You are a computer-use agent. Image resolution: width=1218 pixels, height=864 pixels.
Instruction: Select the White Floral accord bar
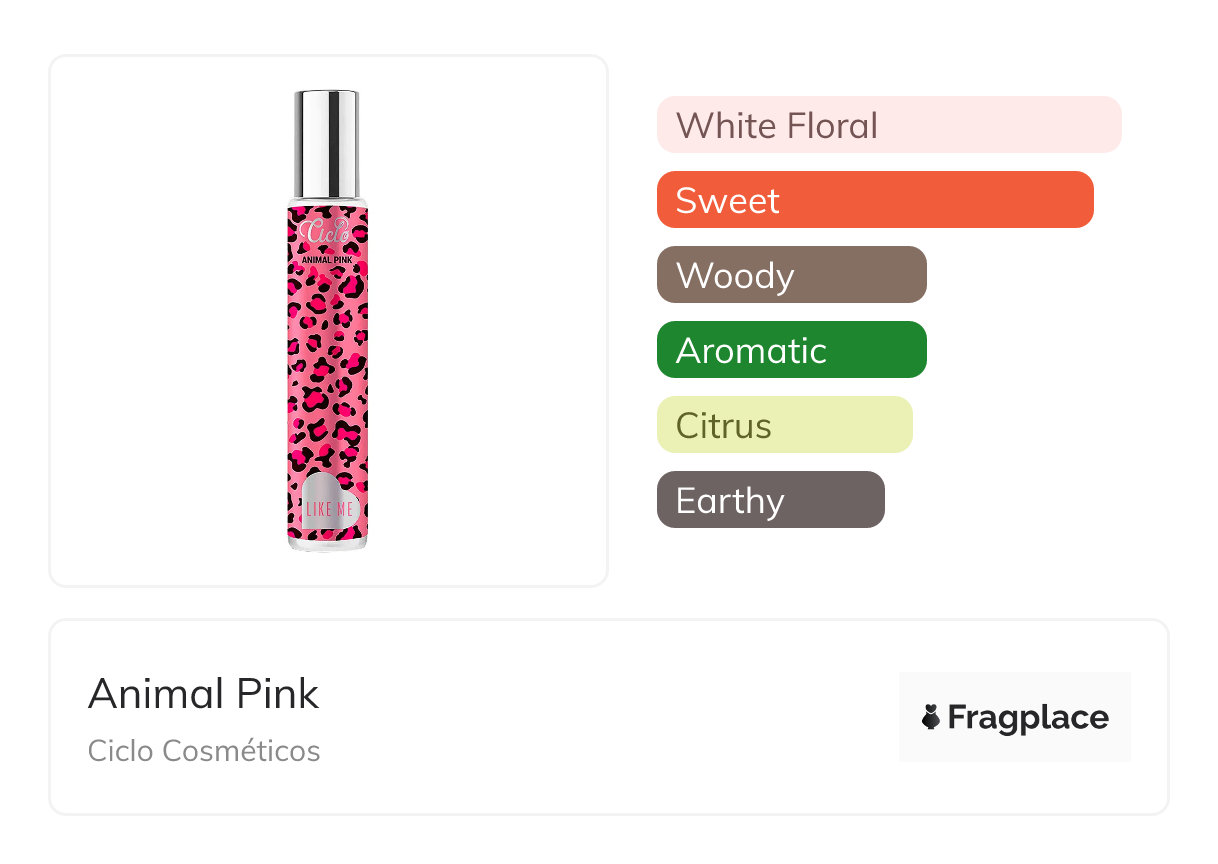pyautogui.click(x=889, y=125)
